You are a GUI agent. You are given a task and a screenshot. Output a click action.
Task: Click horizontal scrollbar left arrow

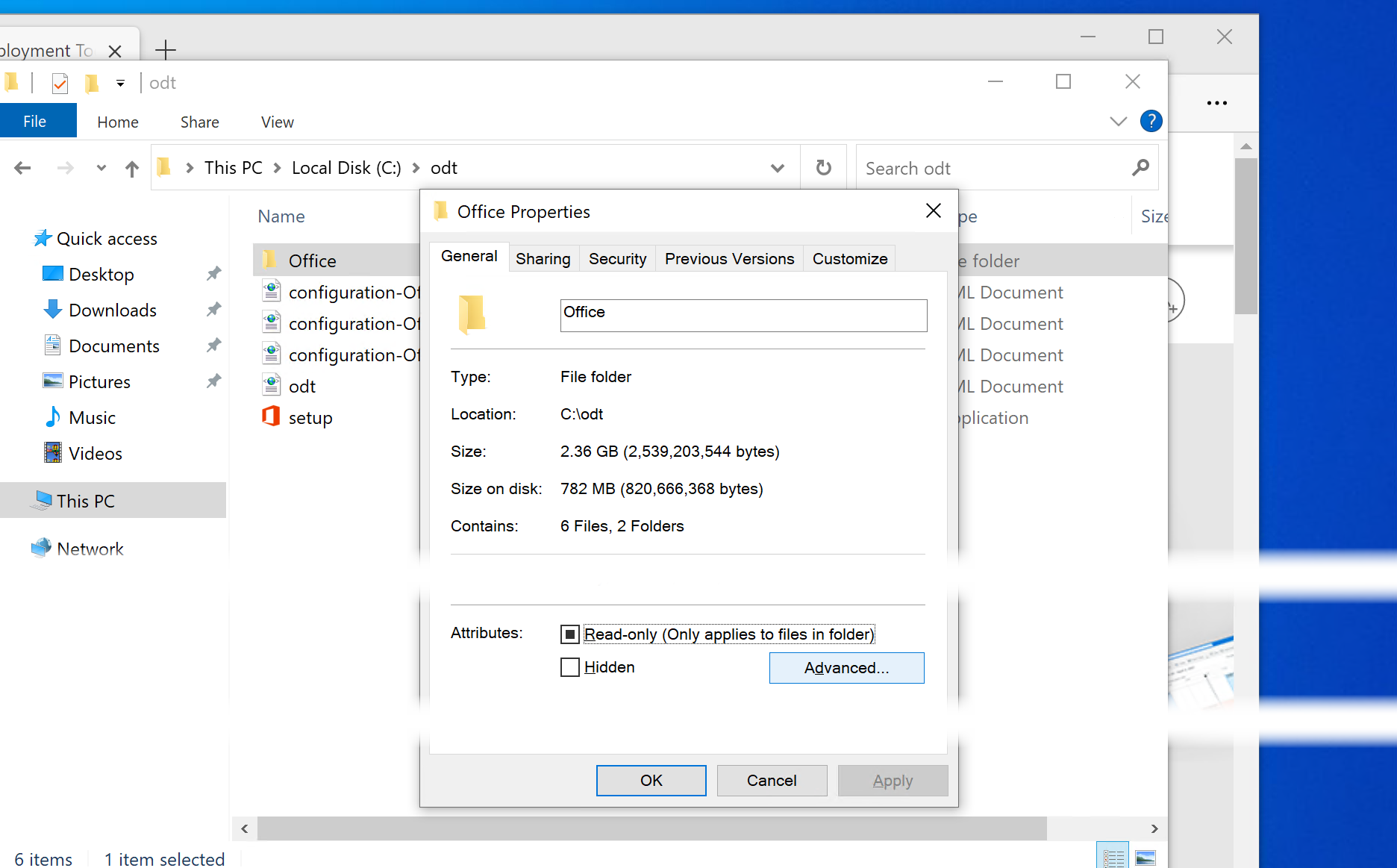click(245, 828)
